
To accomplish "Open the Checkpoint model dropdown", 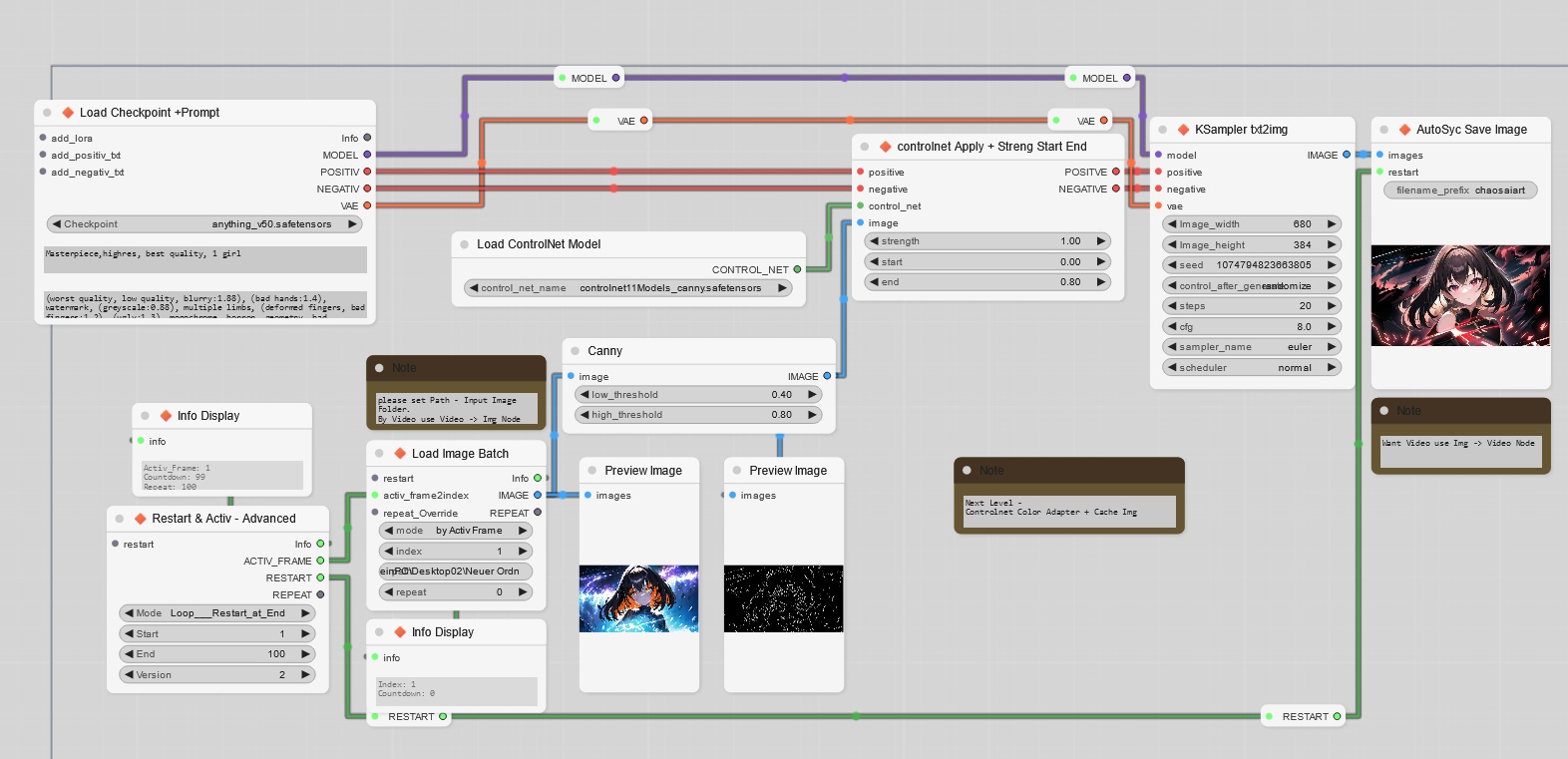I will (204, 224).
